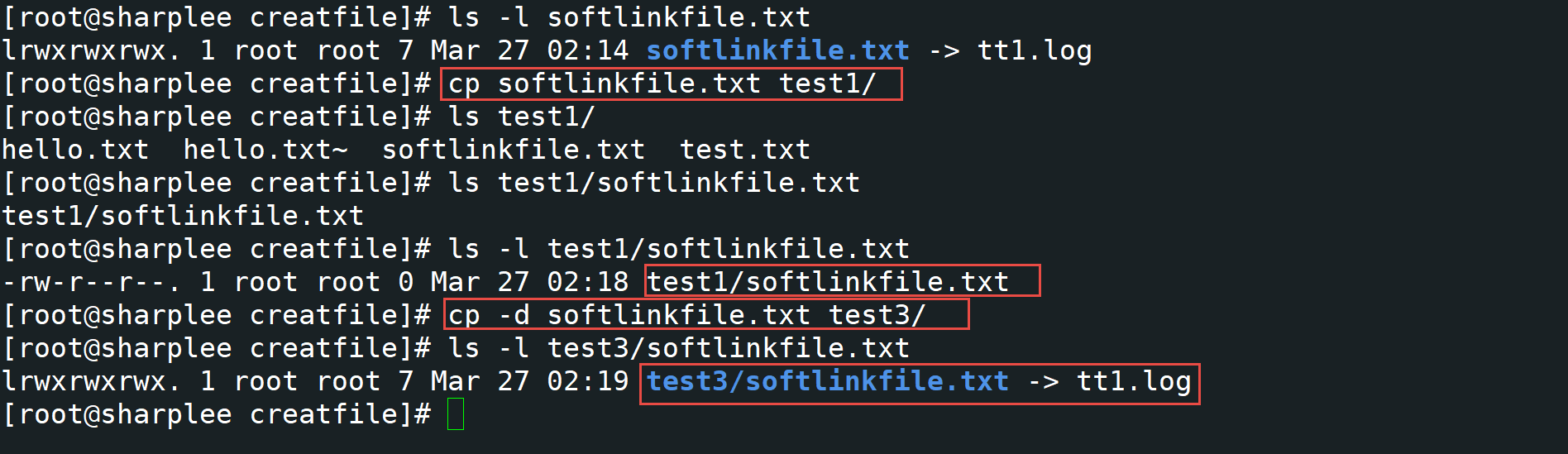Click the boxed test1/softlinkfile.txt file name

click(827, 282)
